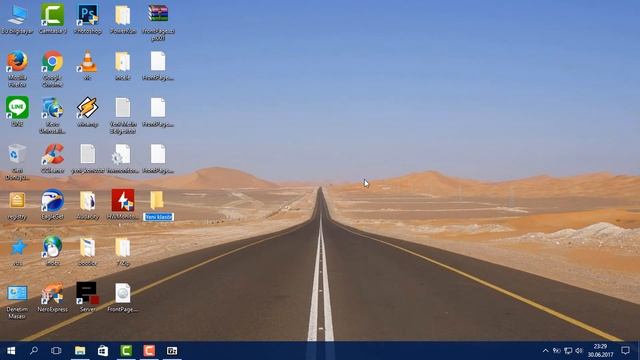Launch the Winamp lightning bolt shortcut
The height and width of the screenshot is (360, 640).
(x=87, y=108)
